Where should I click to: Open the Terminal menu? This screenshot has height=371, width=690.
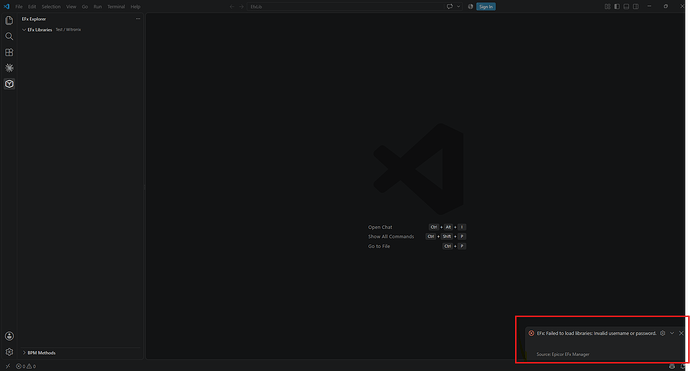[116, 7]
